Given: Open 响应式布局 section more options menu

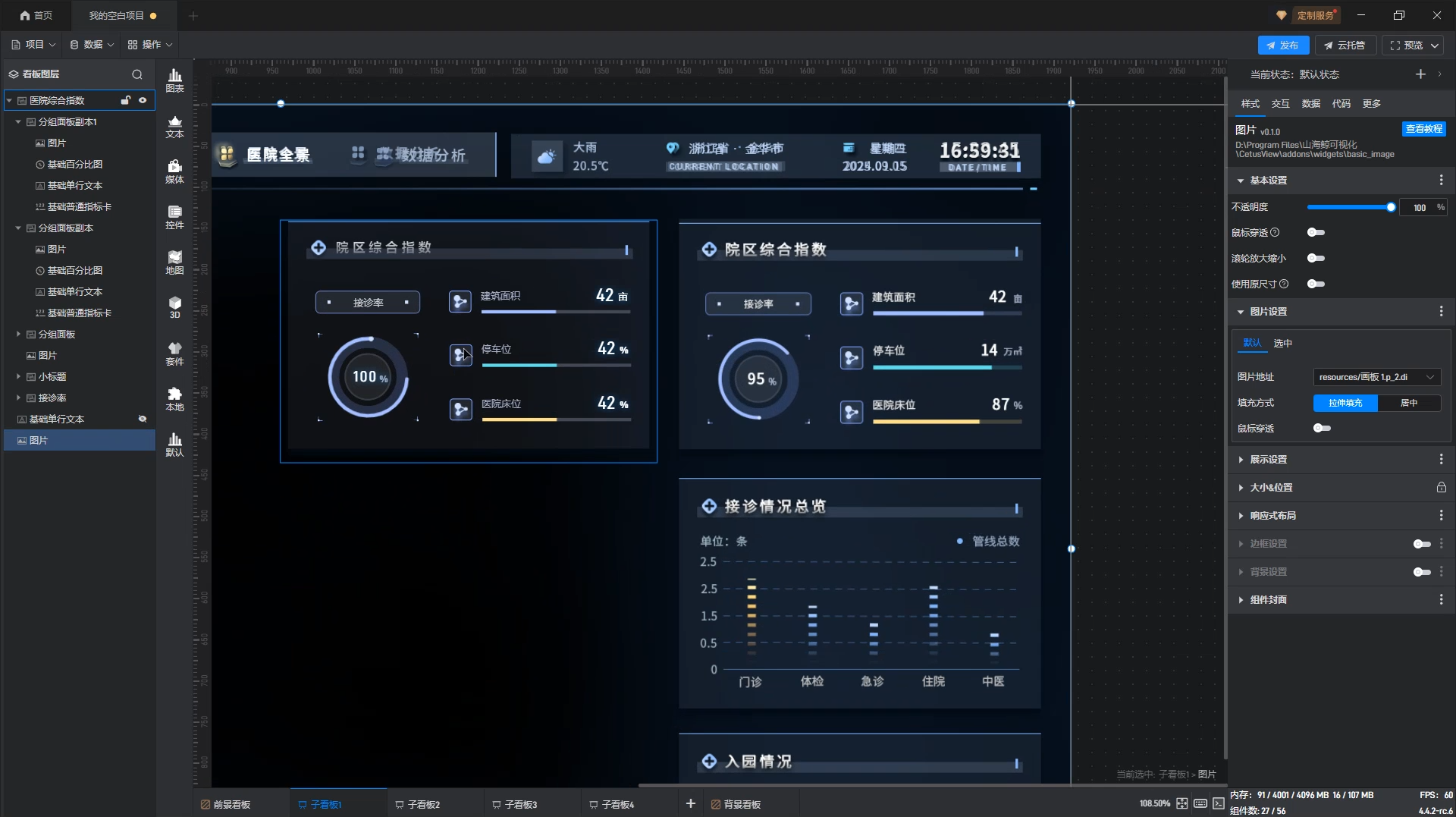Looking at the screenshot, I should coord(1442,516).
